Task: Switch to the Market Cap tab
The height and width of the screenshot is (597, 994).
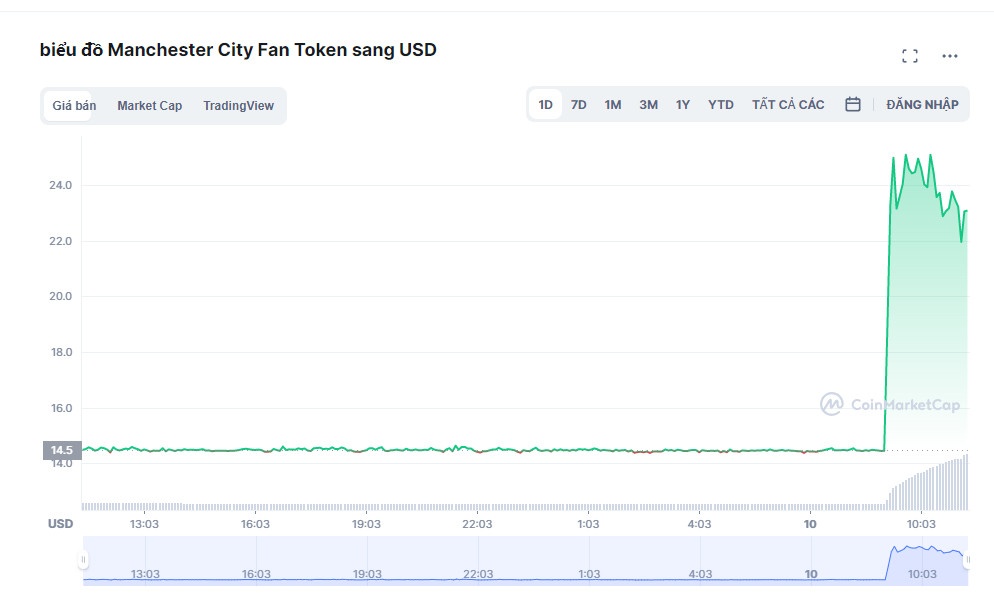Action: point(149,106)
